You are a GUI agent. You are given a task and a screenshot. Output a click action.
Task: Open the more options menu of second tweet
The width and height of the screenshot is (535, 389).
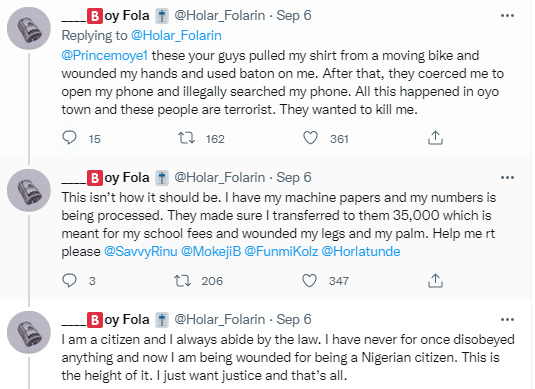pos(507,177)
